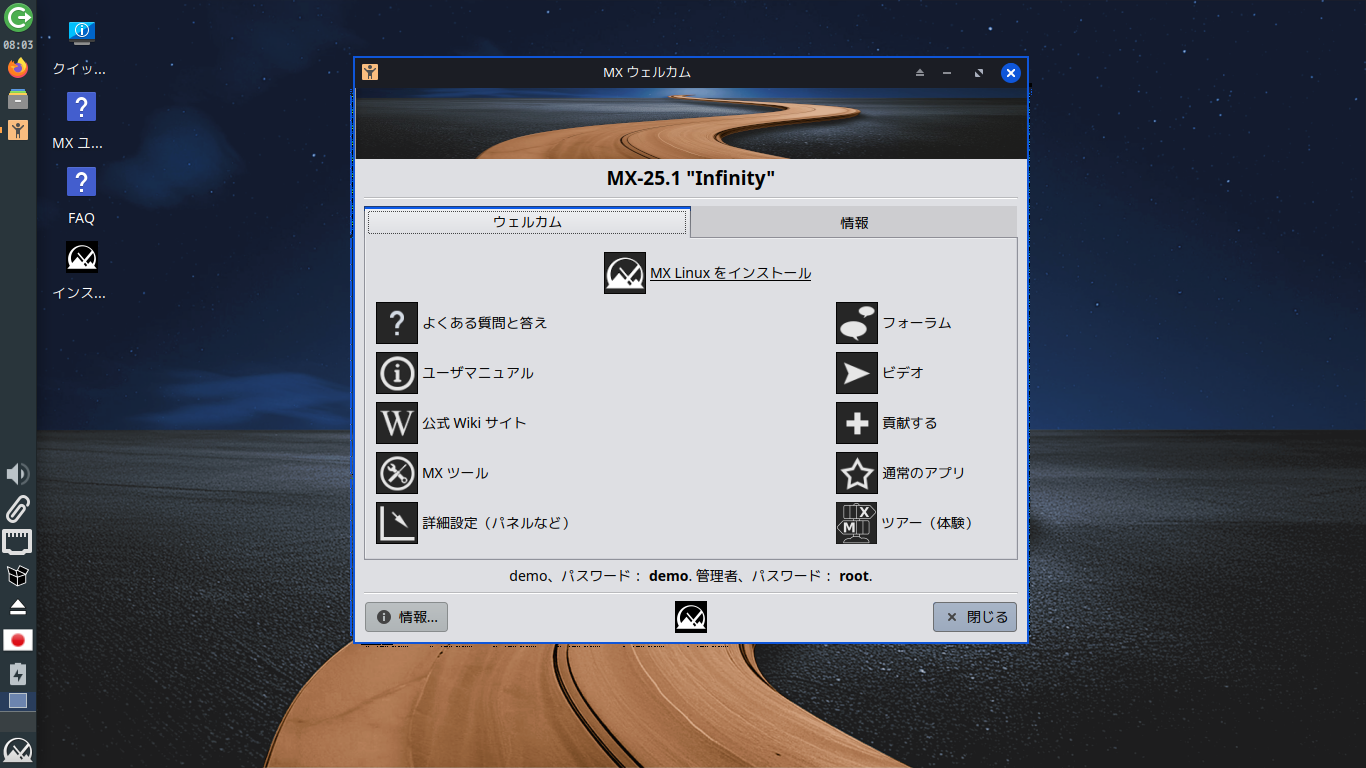Start the ツアー（体験） tour
Image resolution: width=1366 pixels, height=768 pixels.
905,523
